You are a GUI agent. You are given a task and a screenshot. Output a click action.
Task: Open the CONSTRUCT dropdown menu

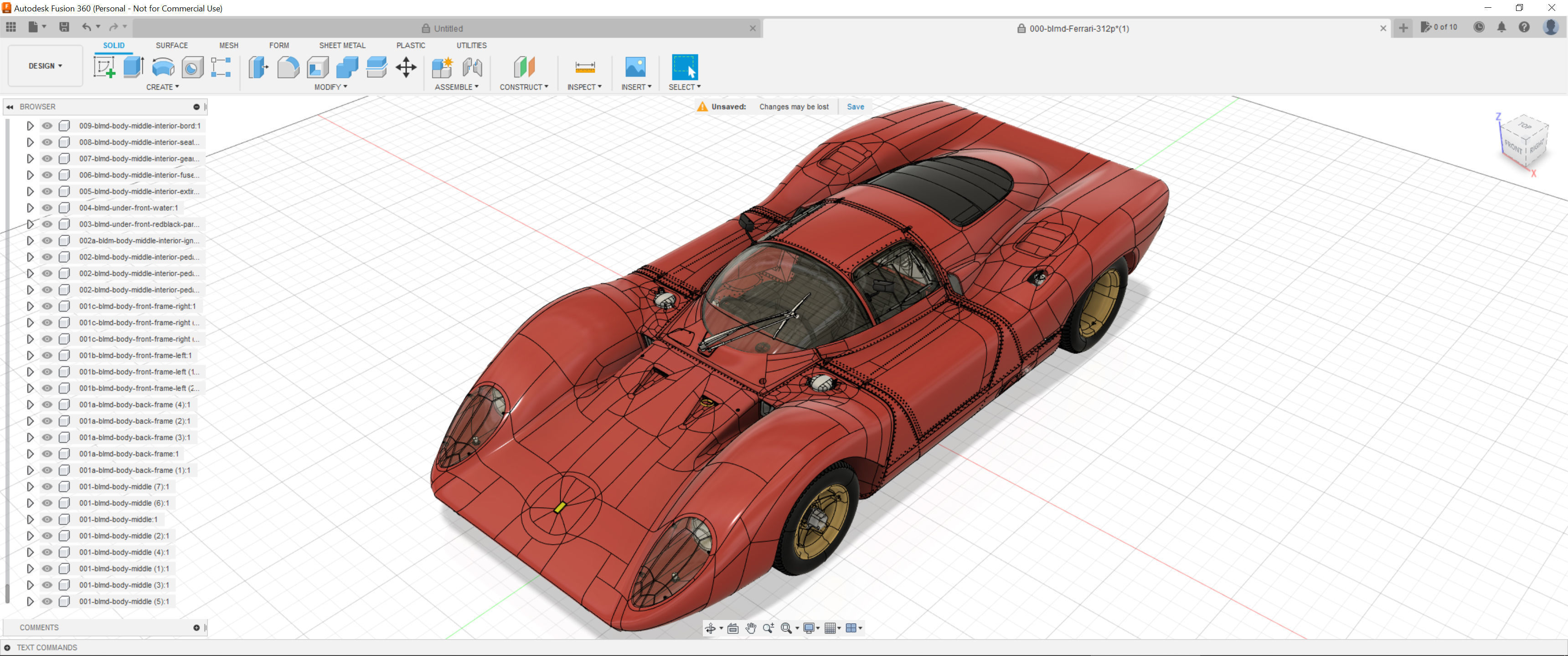(x=524, y=87)
